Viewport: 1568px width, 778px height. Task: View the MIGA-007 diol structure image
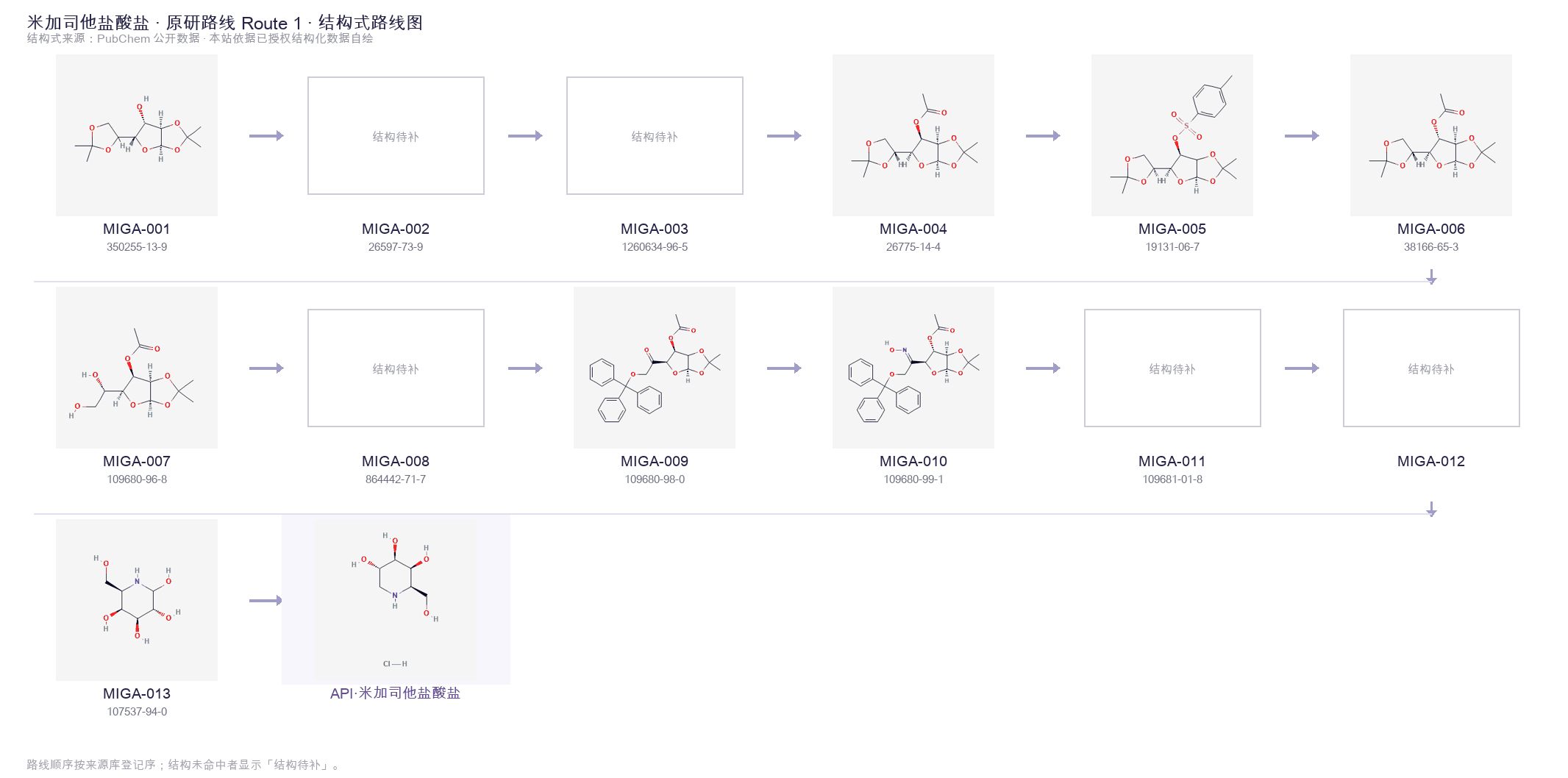coord(137,368)
